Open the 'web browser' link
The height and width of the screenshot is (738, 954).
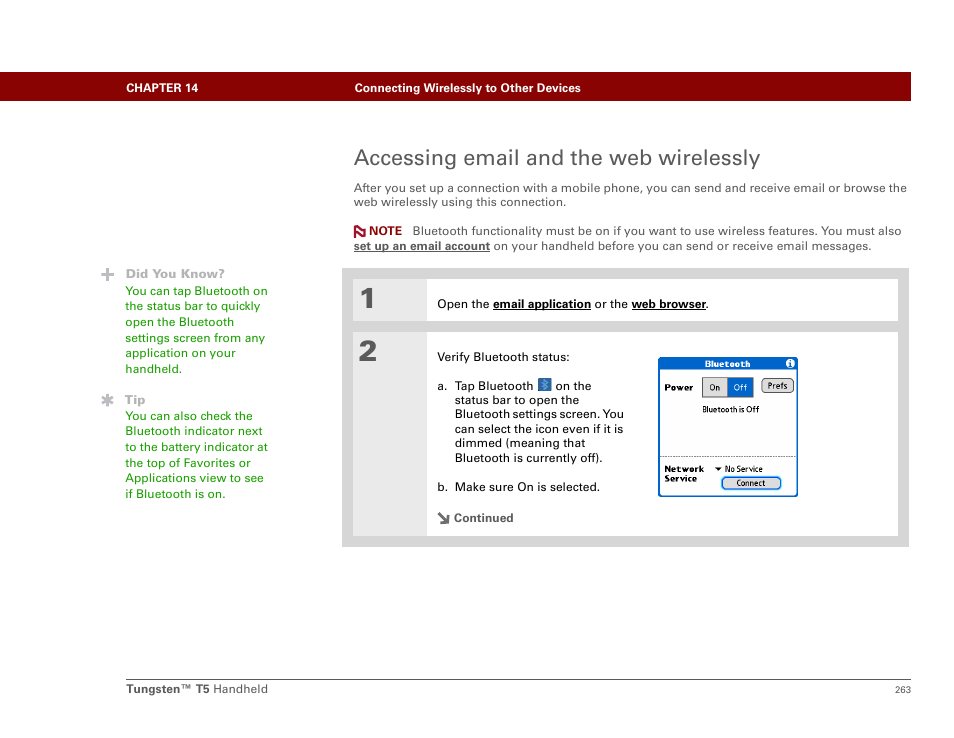pos(669,304)
